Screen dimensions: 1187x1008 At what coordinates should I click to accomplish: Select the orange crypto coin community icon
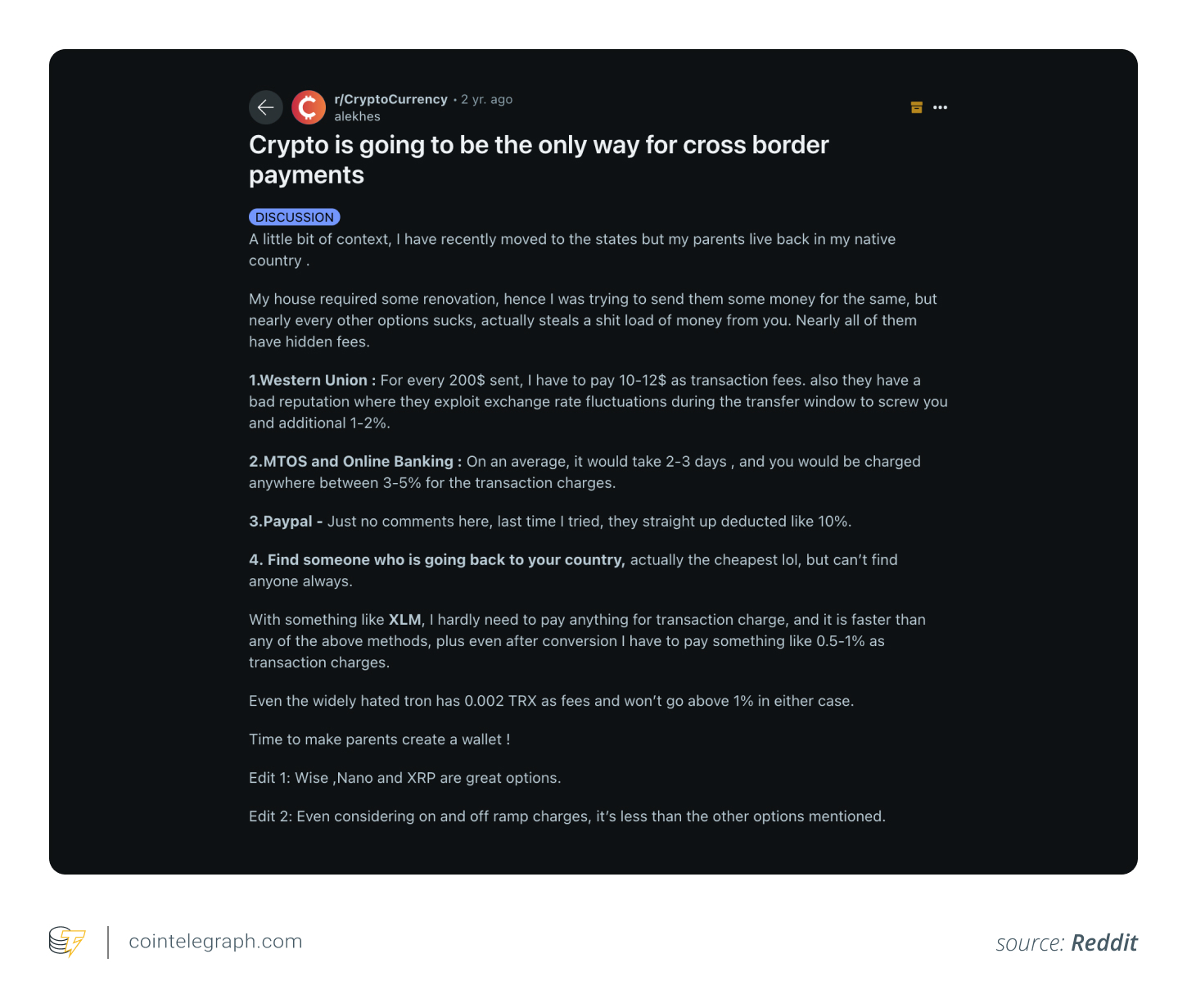pos(309,107)
